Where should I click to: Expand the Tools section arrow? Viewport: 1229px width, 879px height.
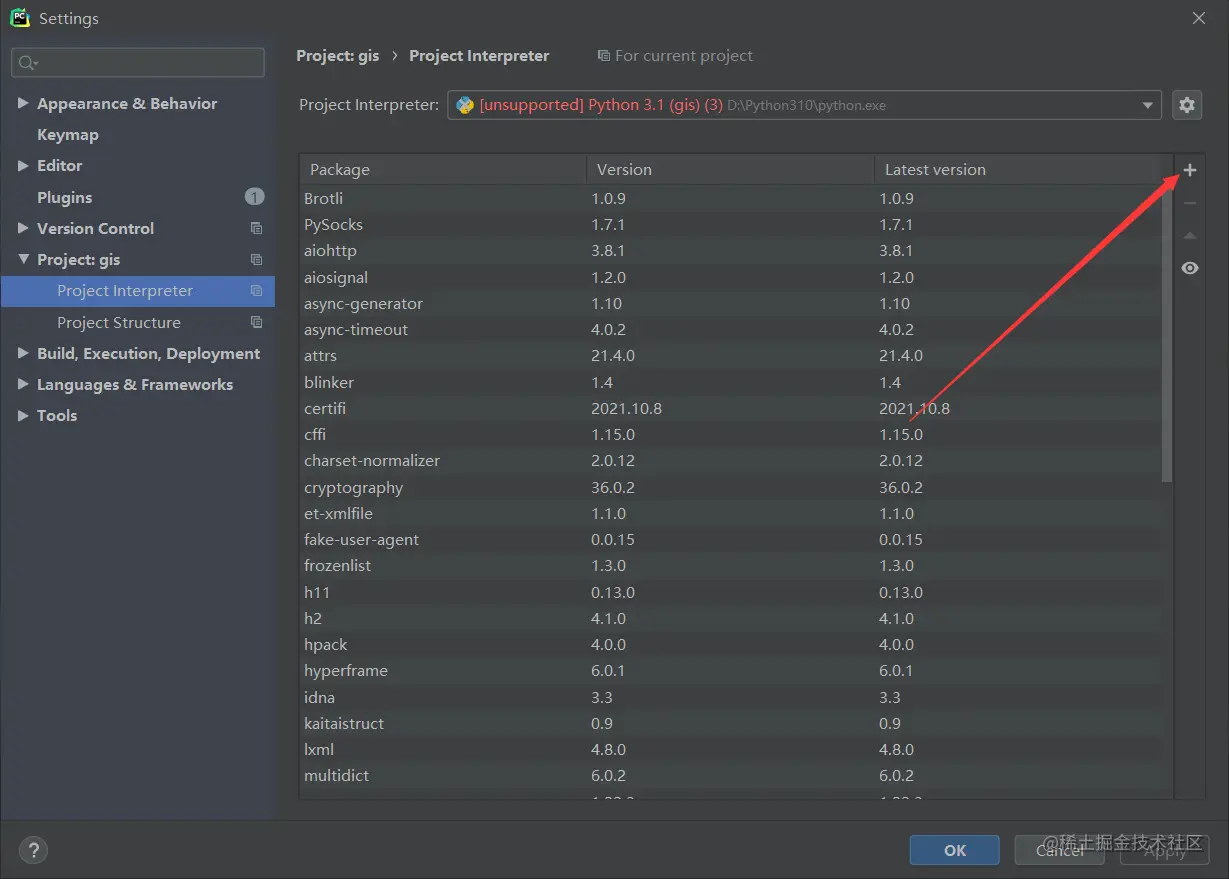coord(23,415)
